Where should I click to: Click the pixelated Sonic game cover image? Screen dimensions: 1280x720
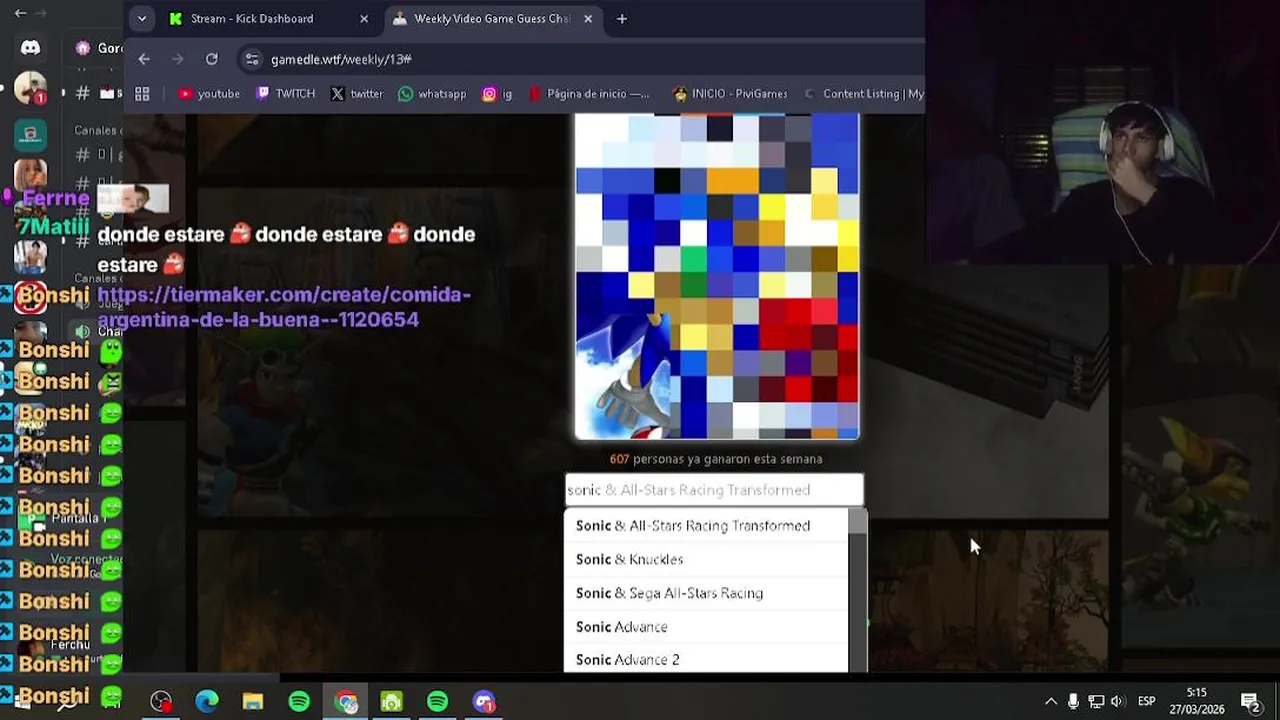[x=717, y=277]
